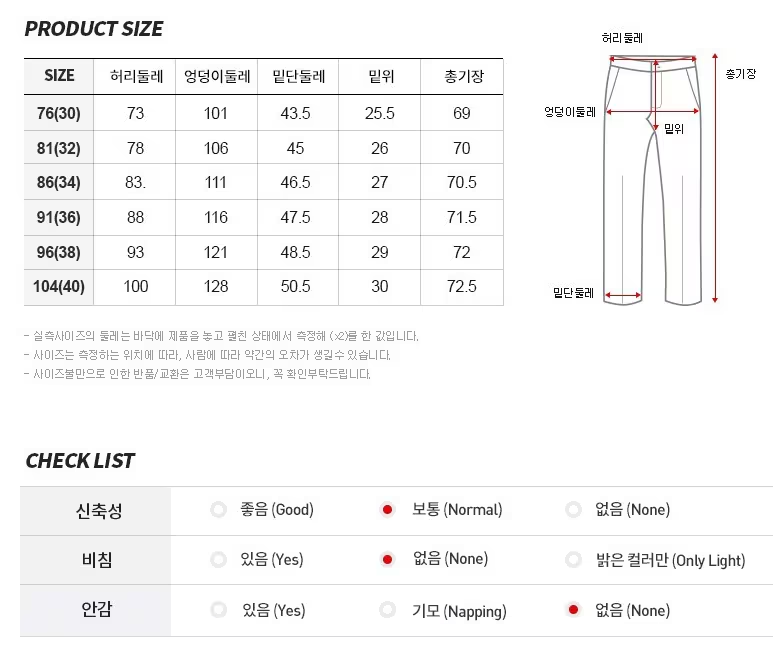The width and height of the screenshot is (773, 649).
Task: Click the 밑위 label on the diagram
Action: pos(673,129)
